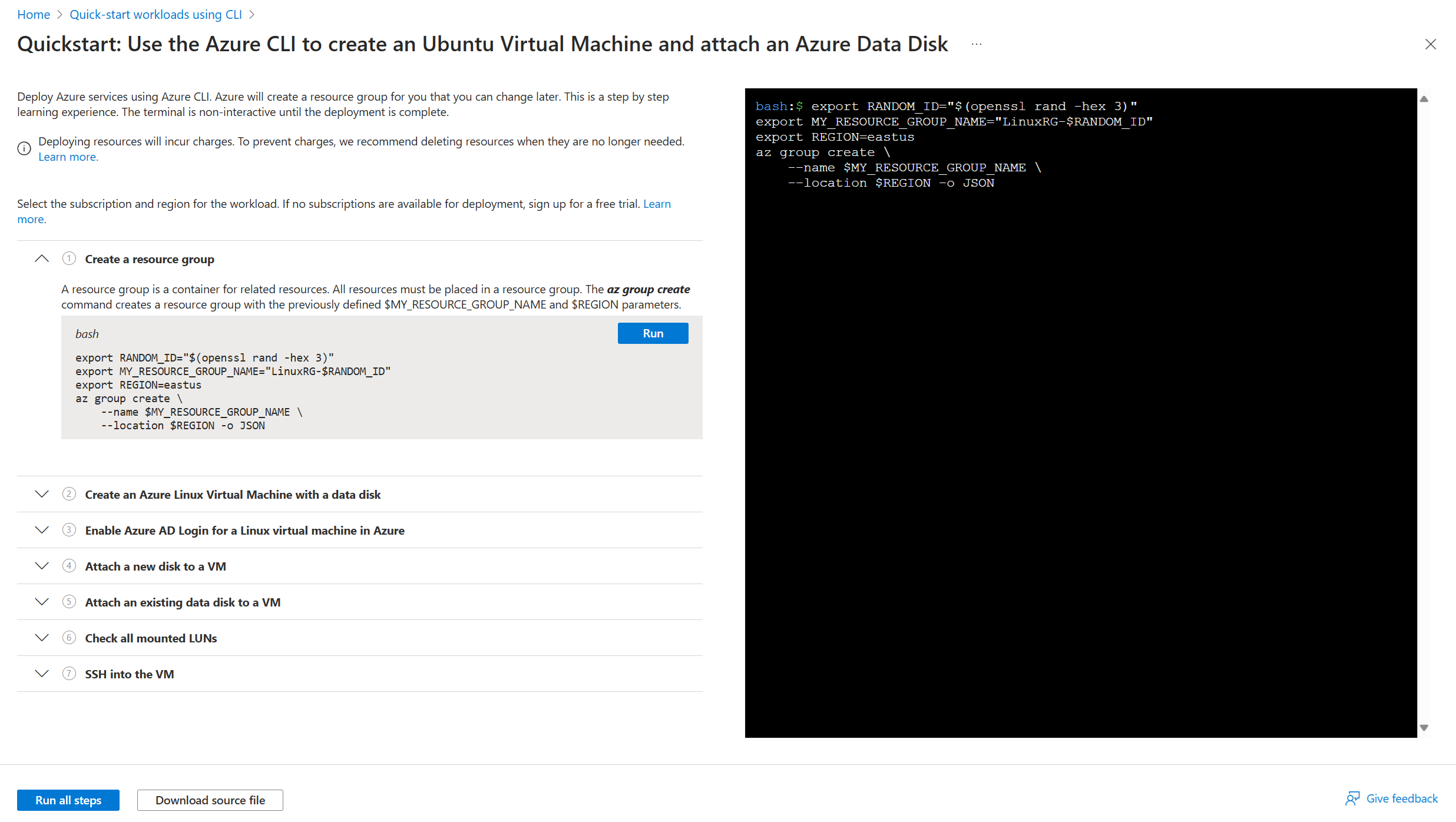Expand the Attach a new disk step
This screenshot has width=1456, height=822.
(x=42, y=566)
